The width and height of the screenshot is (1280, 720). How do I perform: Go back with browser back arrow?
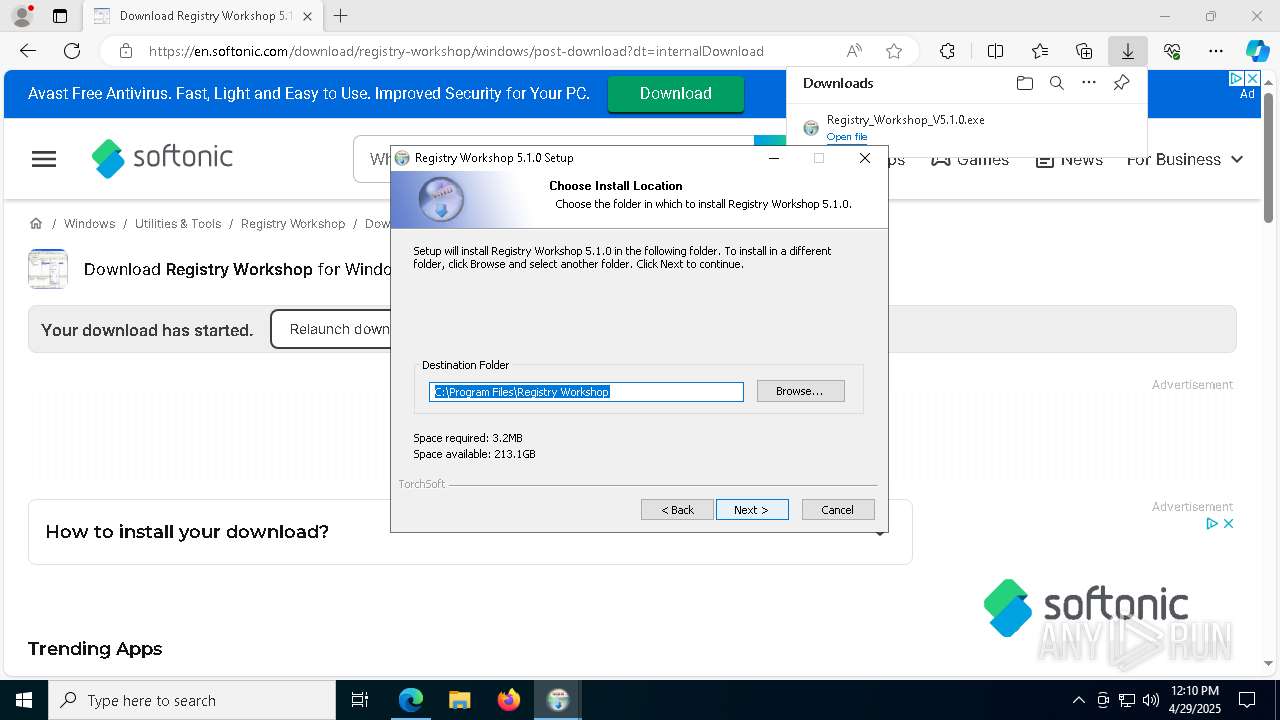(28, 51)
